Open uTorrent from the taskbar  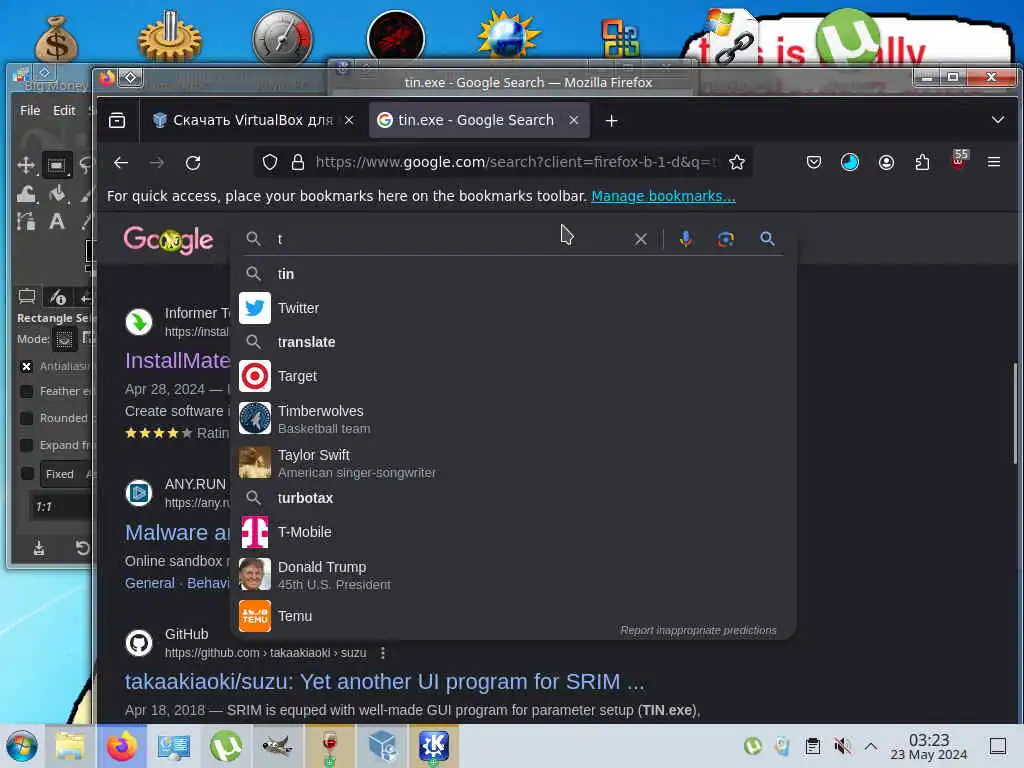tap(226, 746)
